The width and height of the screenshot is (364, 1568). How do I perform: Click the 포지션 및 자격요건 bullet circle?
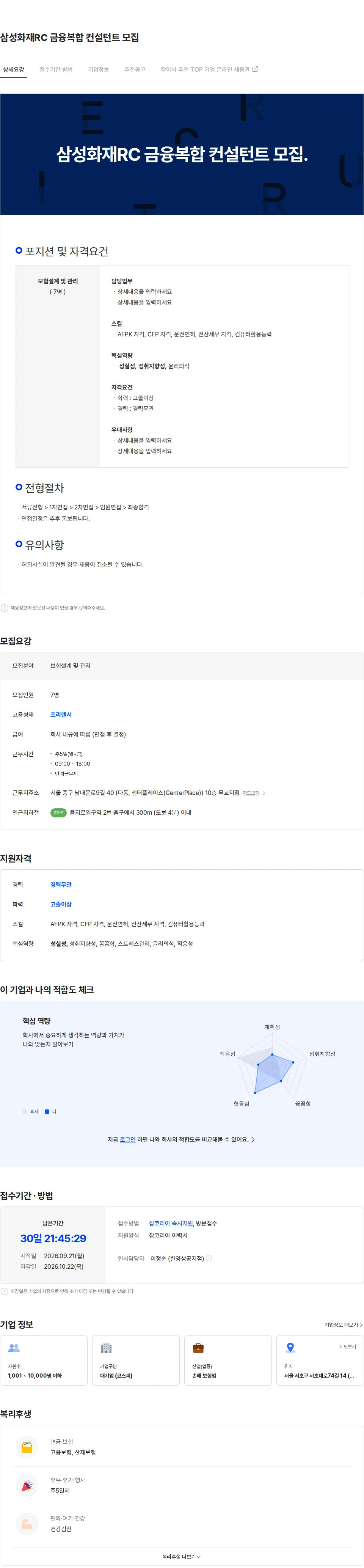point(19,250)
